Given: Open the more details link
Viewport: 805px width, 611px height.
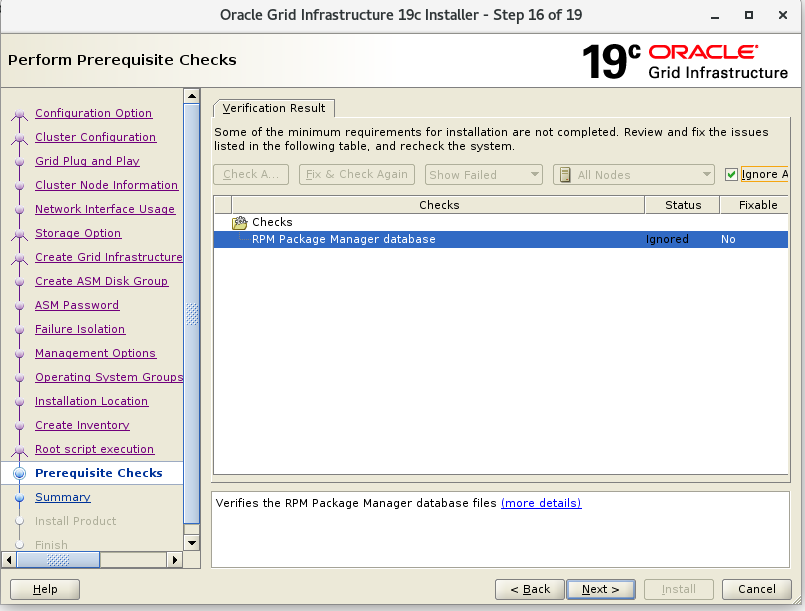Looking at the screenshot, I should point(541,503).
